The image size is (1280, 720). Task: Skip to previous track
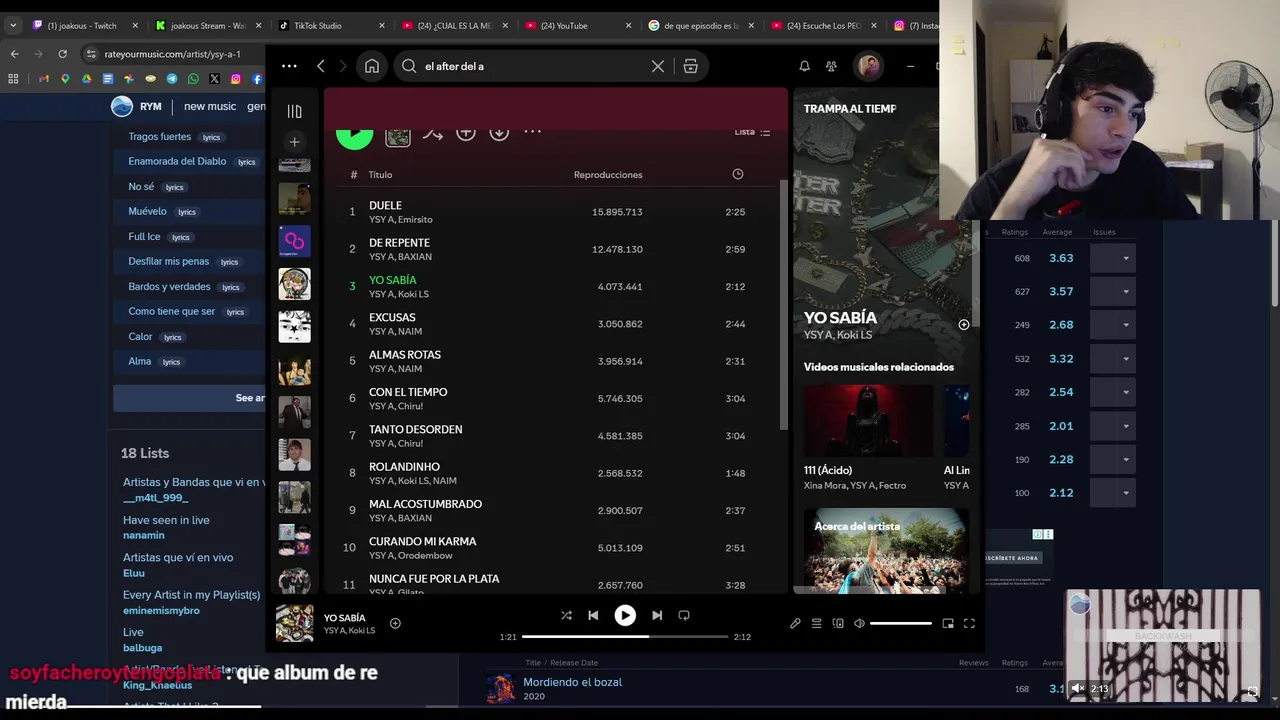point(593,615)
